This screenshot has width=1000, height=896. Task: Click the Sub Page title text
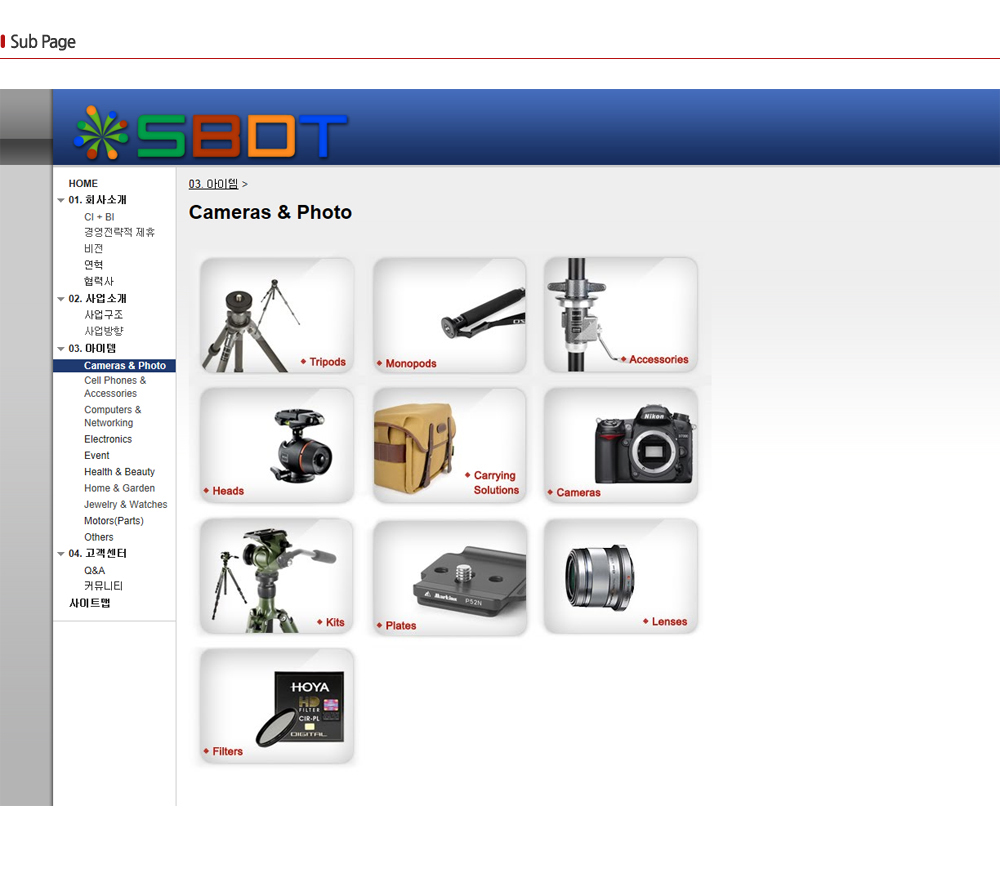pos(43,41)
